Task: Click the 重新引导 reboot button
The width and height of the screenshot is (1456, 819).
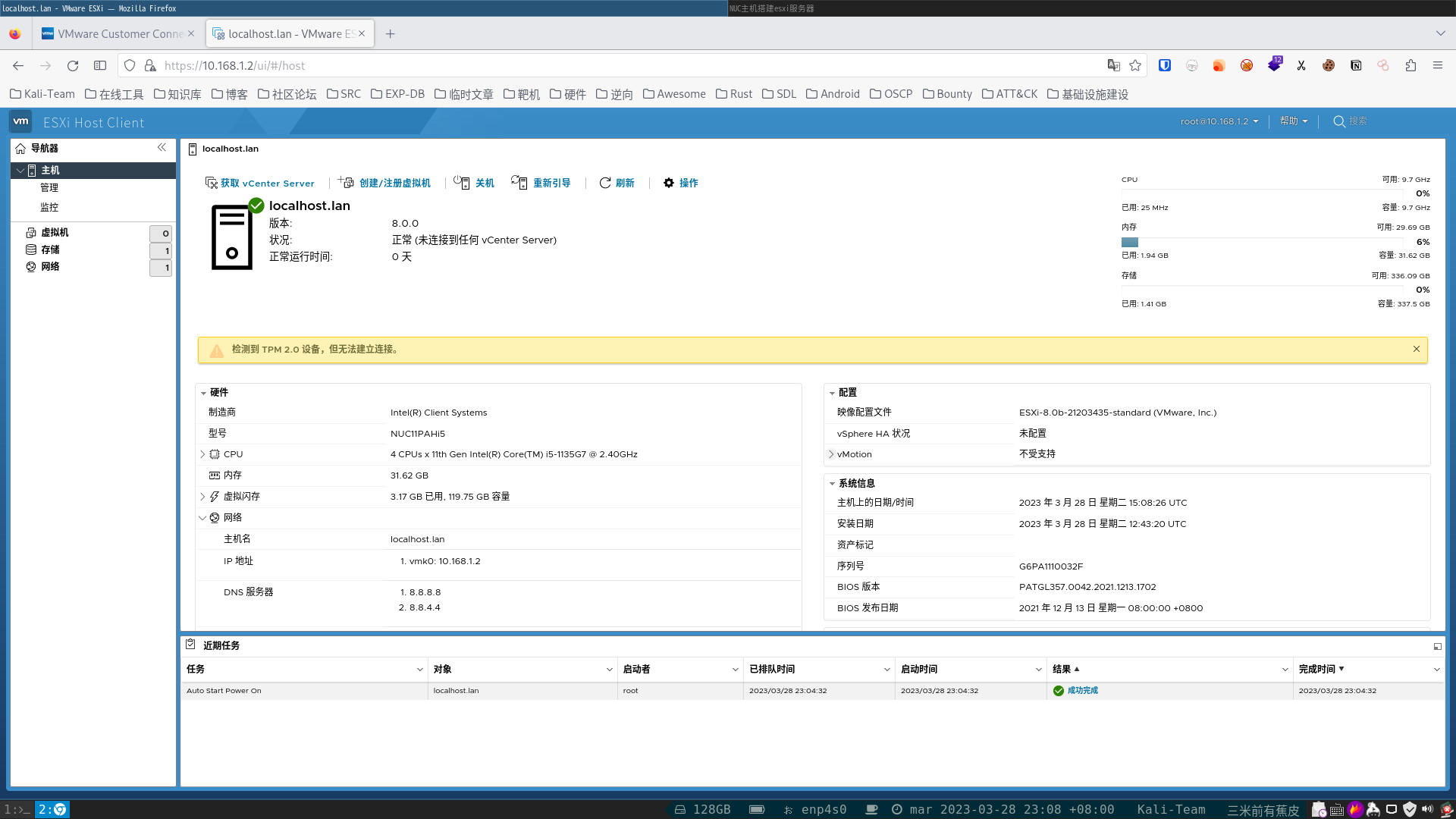Action: (x=541, y=183)
